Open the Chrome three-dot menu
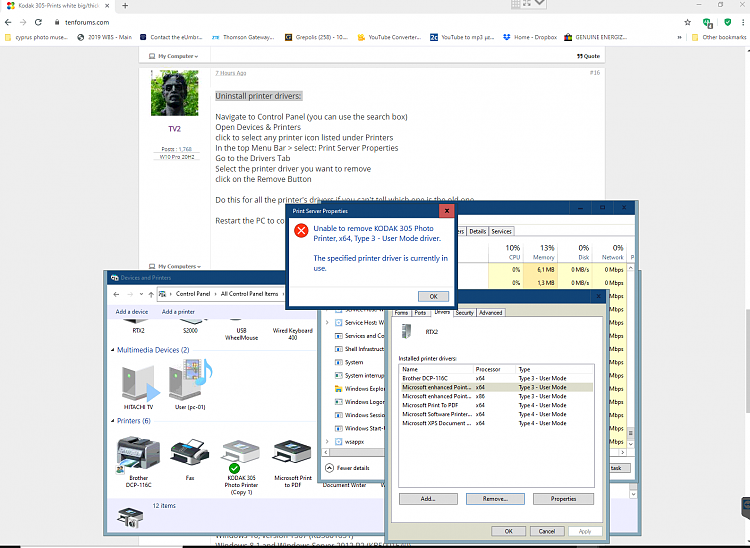The height and width of the screenshot is (548, 750). click(x=743, y=22)
